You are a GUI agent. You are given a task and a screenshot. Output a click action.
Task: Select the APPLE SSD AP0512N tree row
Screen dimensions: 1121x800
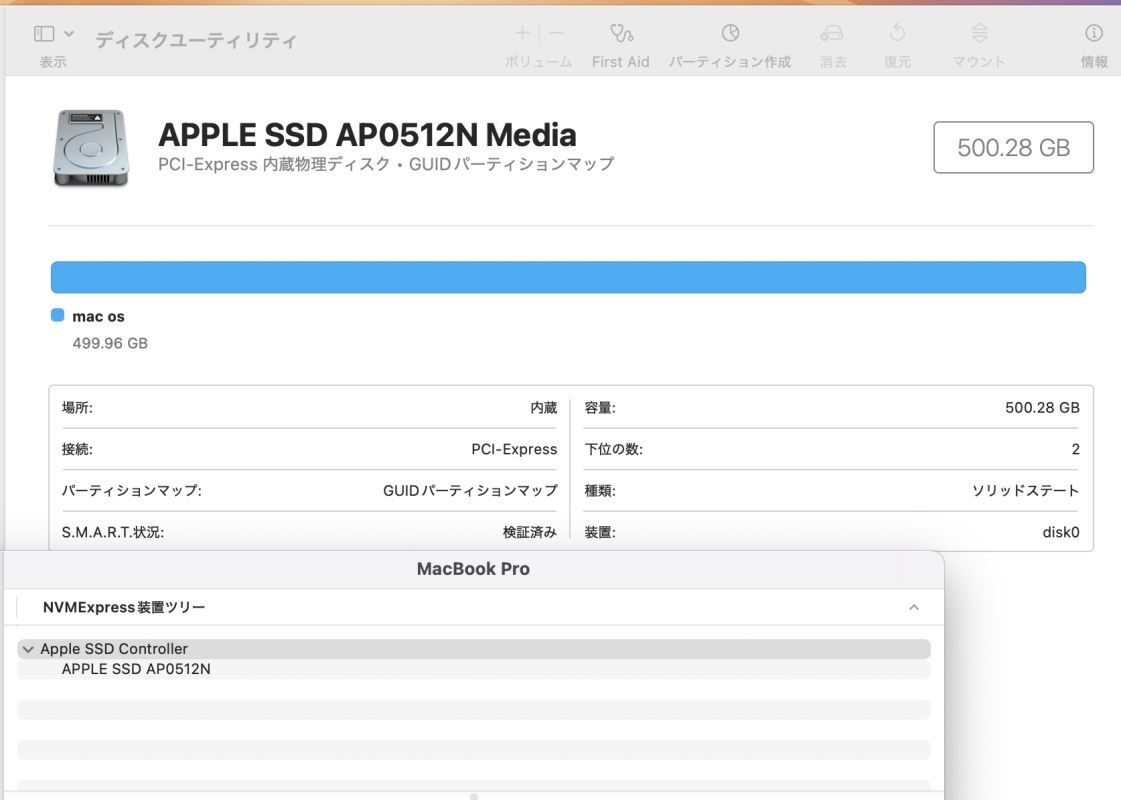pyautogui.click(x=474, y=668)
